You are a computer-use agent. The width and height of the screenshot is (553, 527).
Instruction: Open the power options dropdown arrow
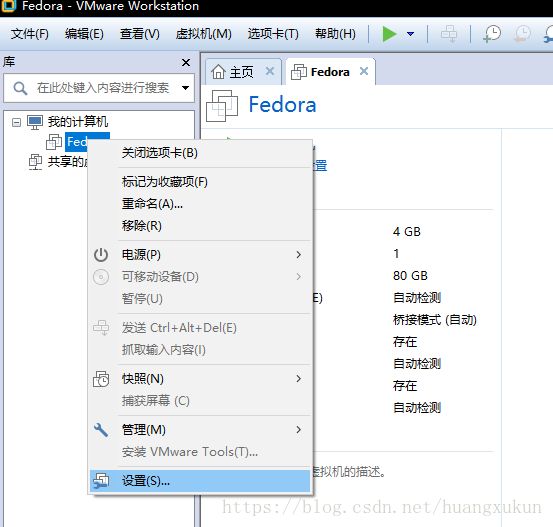(410, 34)
